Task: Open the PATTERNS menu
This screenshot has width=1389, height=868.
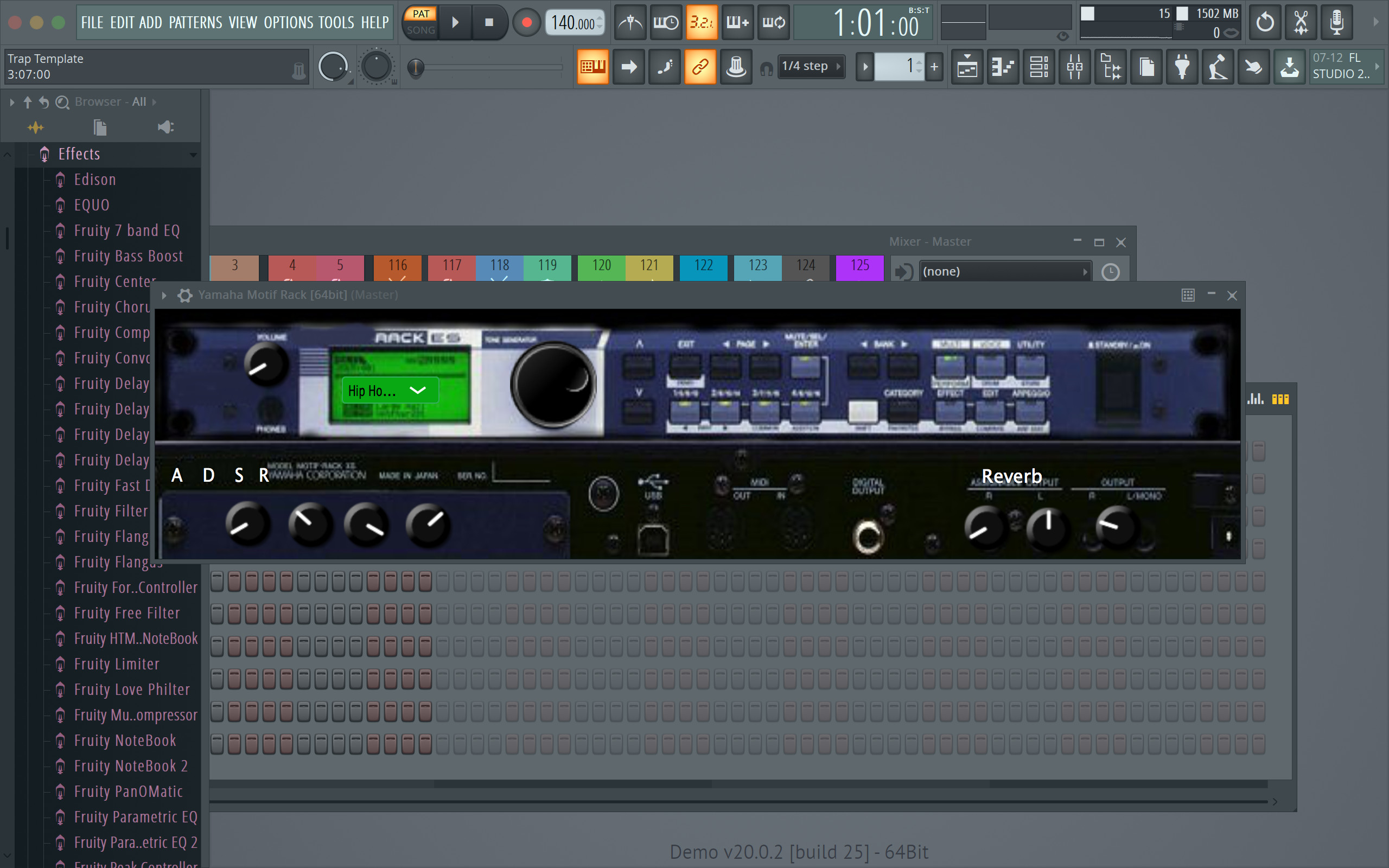Action: (x=195, y=22)
